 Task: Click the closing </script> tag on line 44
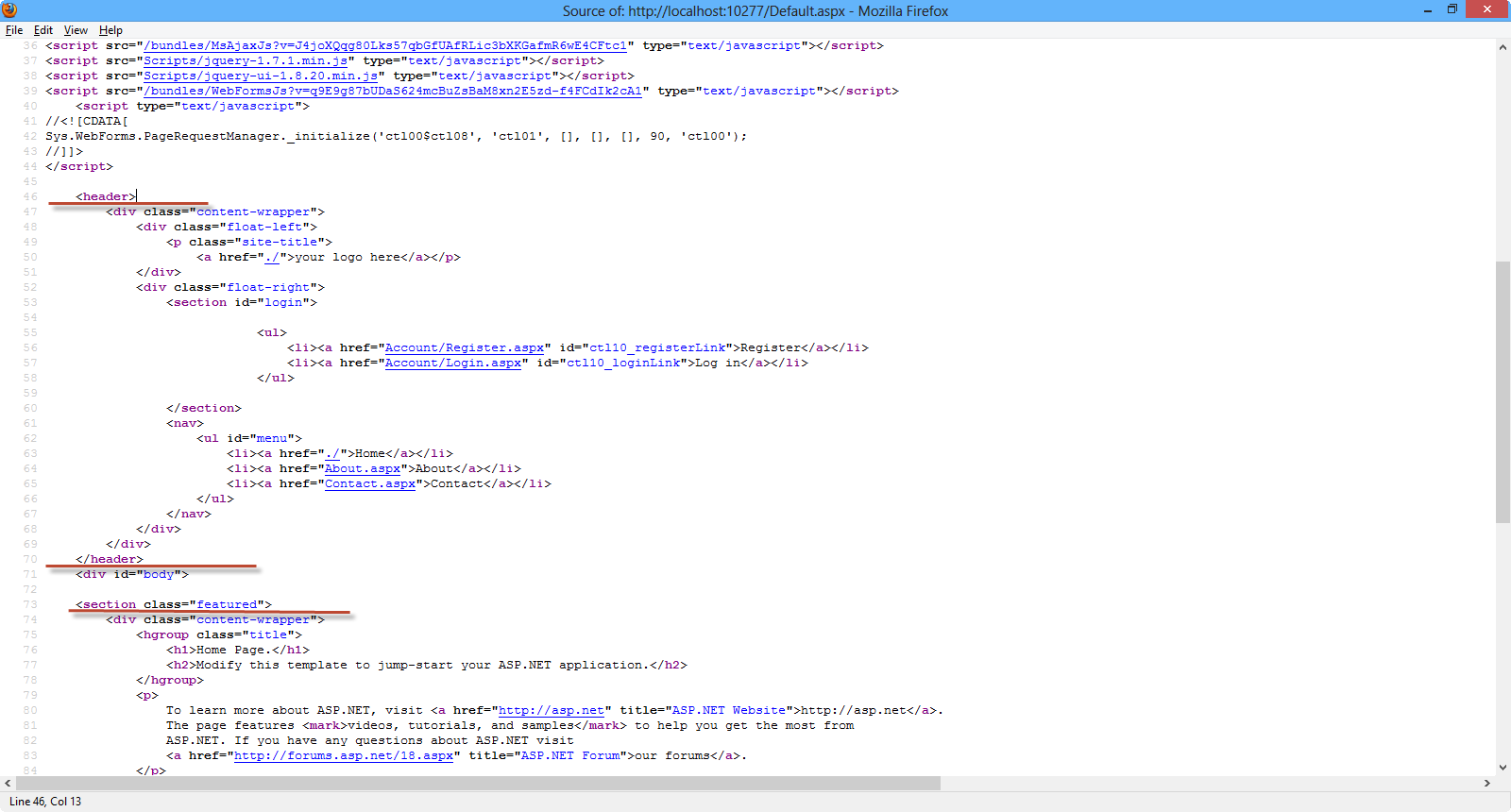pos(79,166)
